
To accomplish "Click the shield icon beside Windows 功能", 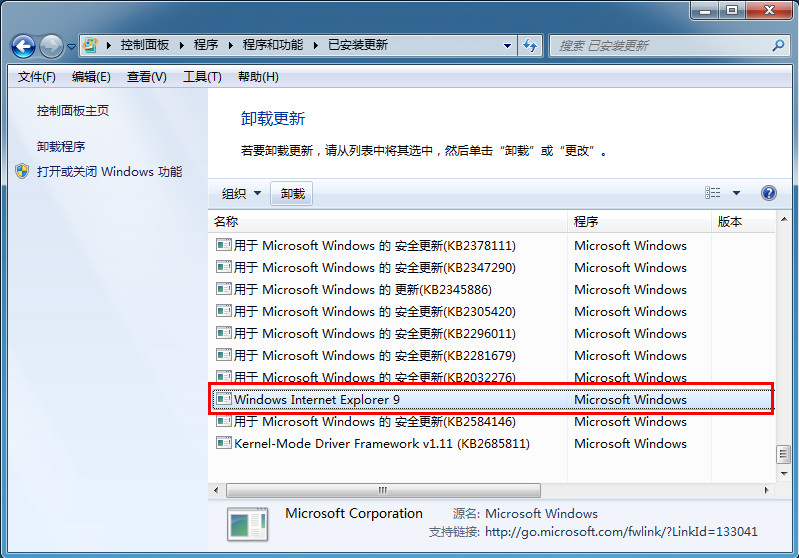I will tap(22, 171).
